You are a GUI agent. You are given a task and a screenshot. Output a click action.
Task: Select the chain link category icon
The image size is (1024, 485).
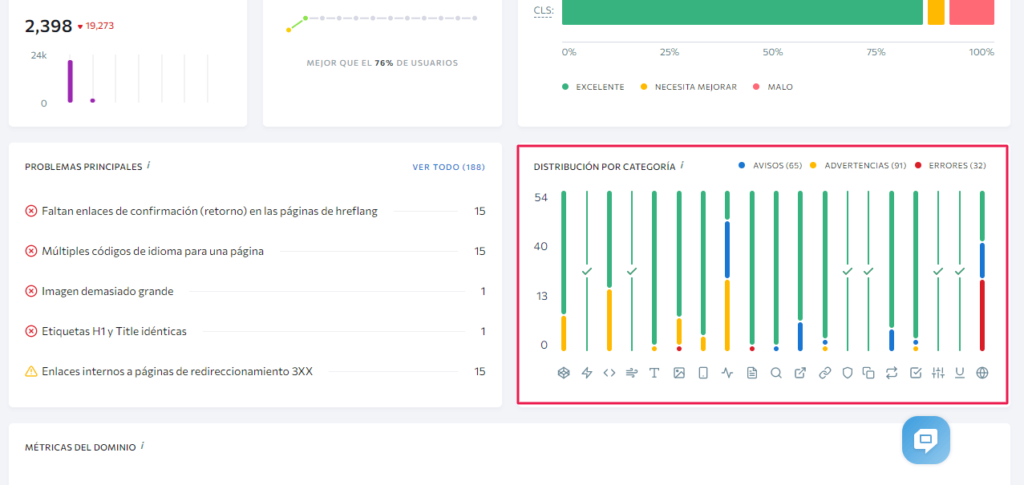[825, 373]
